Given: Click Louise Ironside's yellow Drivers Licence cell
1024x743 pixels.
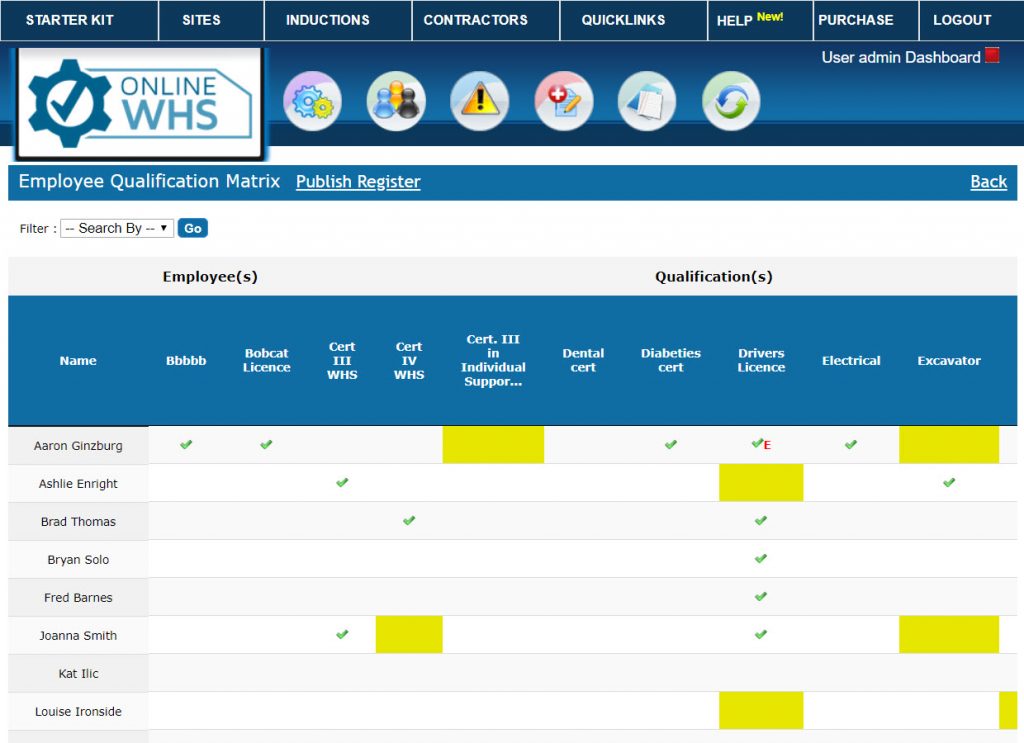Looking at the screenshot, I should pyautogui.click(x=761, y=711).
